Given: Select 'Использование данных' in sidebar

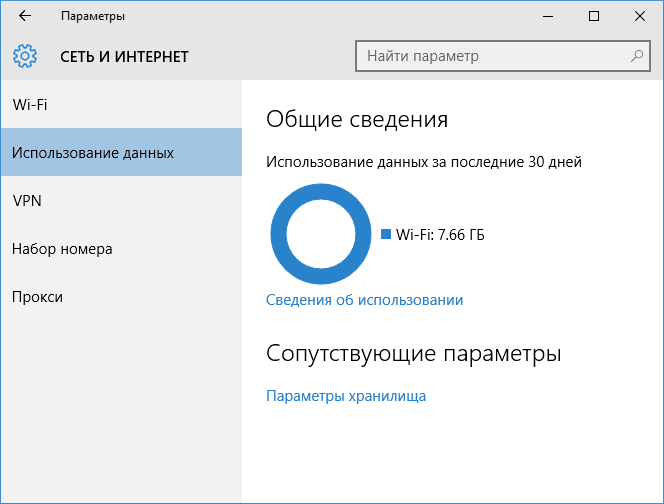Looking at the screenshot, I should coord(121,152).
